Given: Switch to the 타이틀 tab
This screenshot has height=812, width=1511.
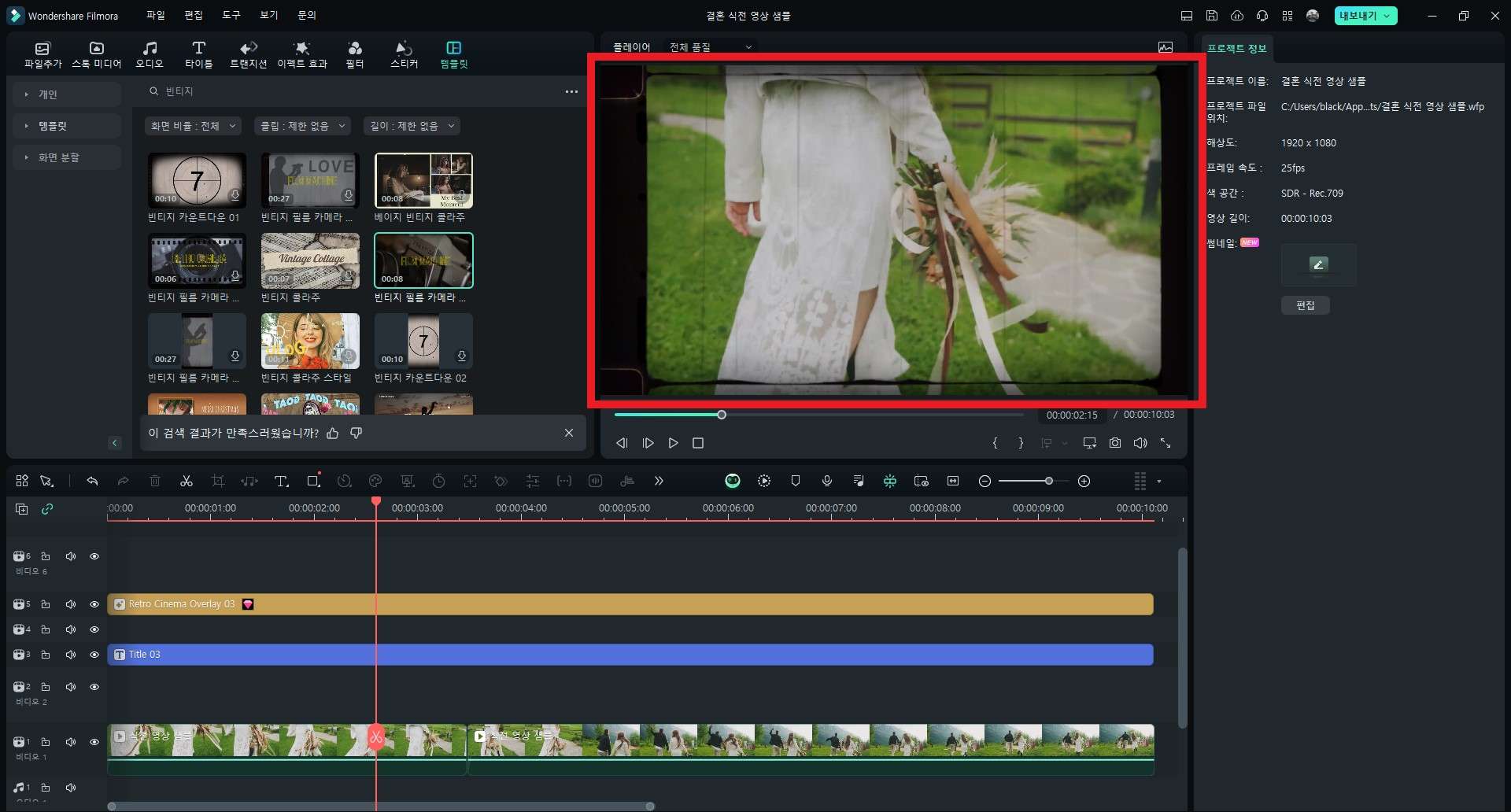Looking at the screenshot, I should point(198,55).
